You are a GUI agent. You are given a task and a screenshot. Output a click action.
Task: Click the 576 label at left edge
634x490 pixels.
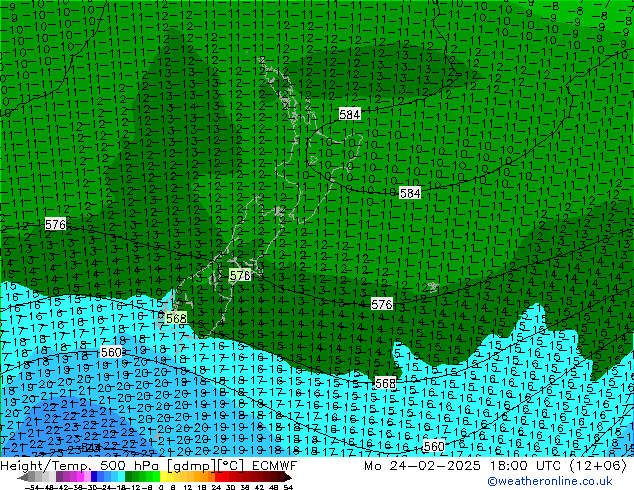click(56, 225)
